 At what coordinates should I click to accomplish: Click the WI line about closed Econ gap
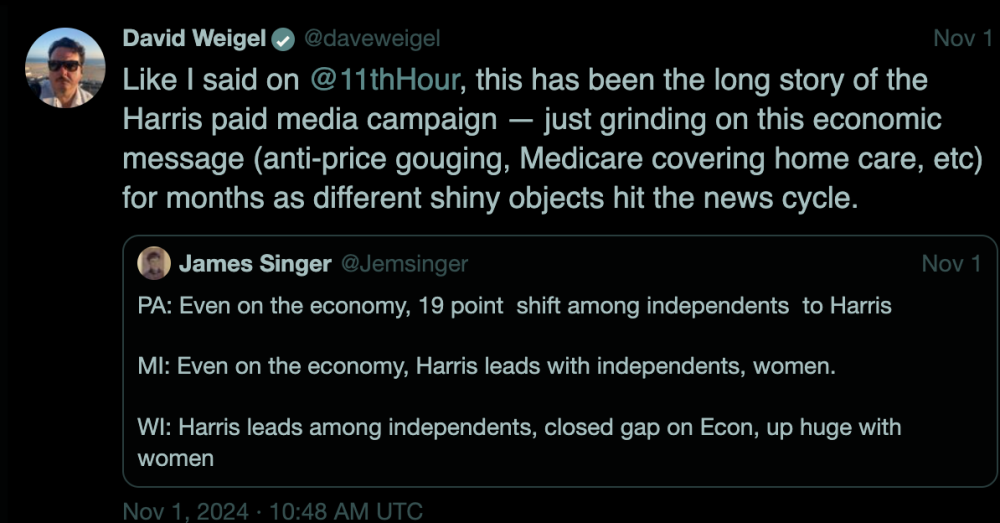[x=519, y=427]
